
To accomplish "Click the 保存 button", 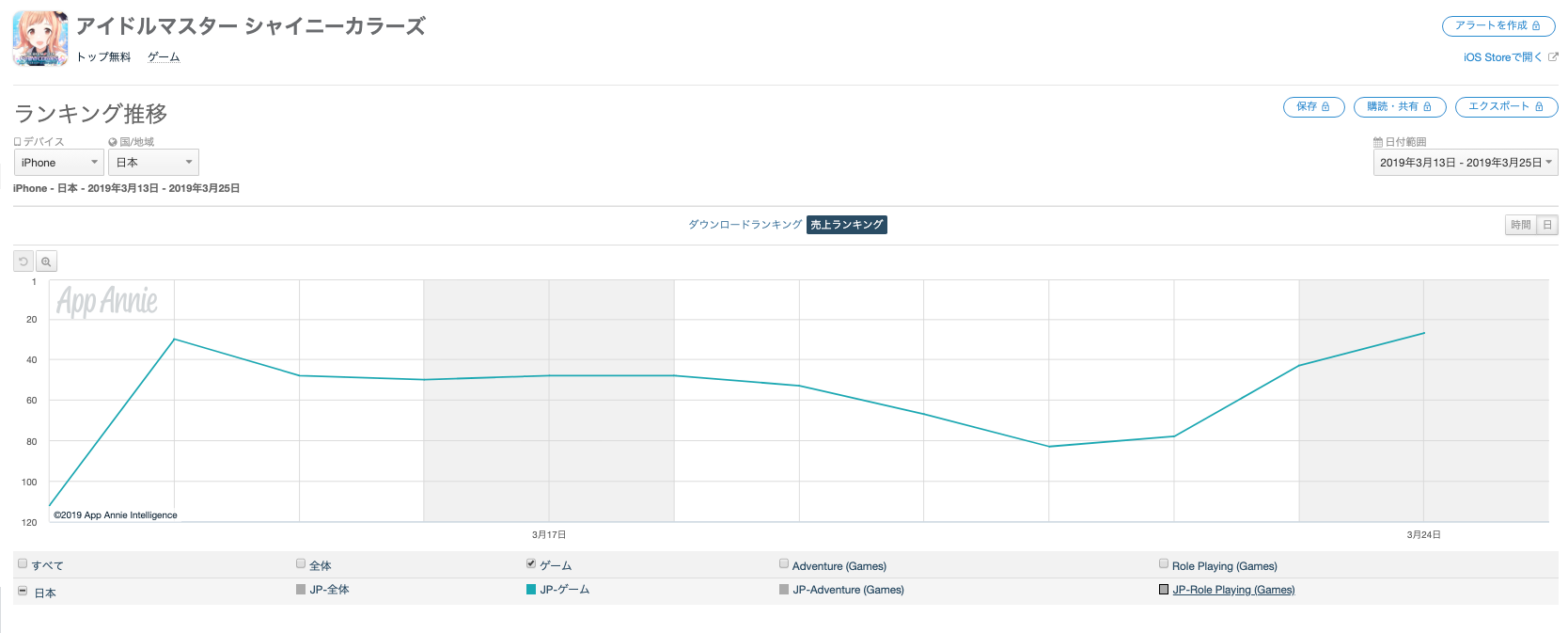I will pyautogui.click(x=1314, y=107).
